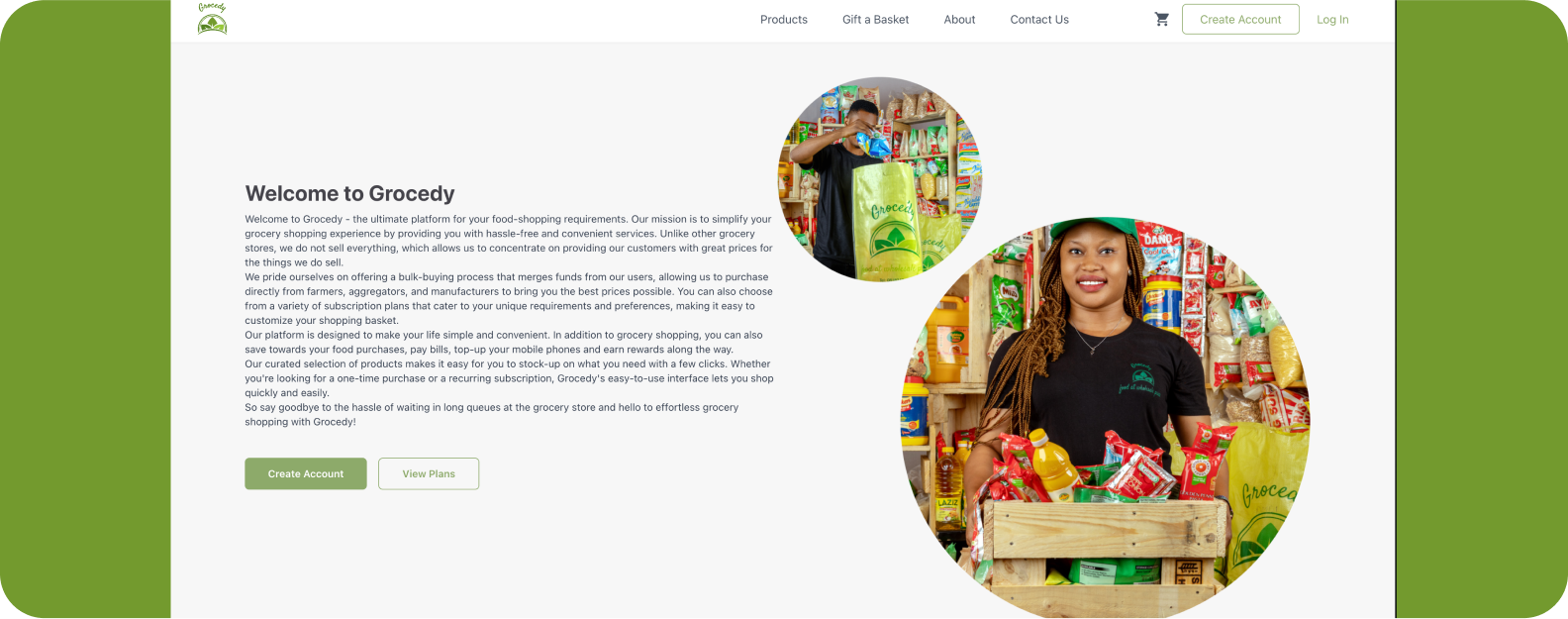
Task: Open the View Plans button
Action: (x=429, y=473)
